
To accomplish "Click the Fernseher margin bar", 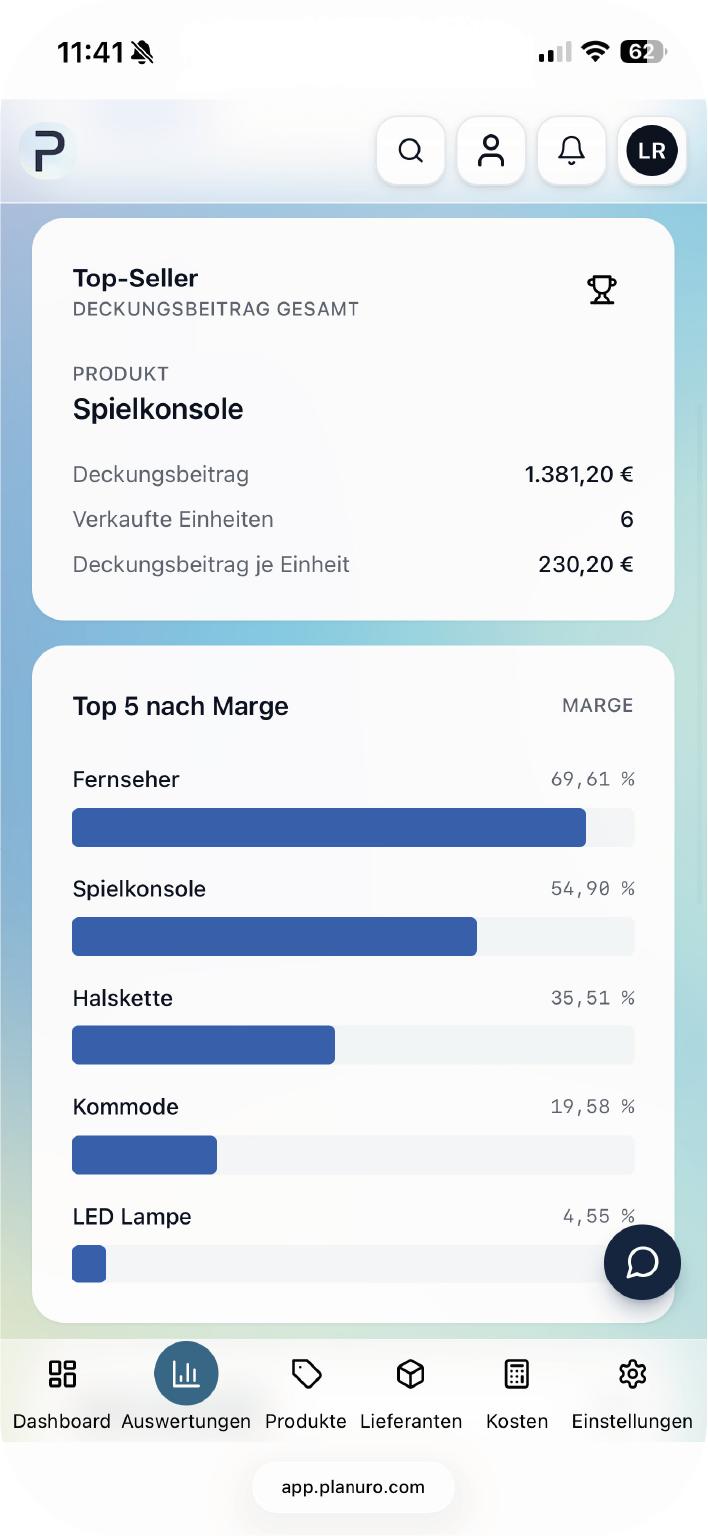I will 329,828.
